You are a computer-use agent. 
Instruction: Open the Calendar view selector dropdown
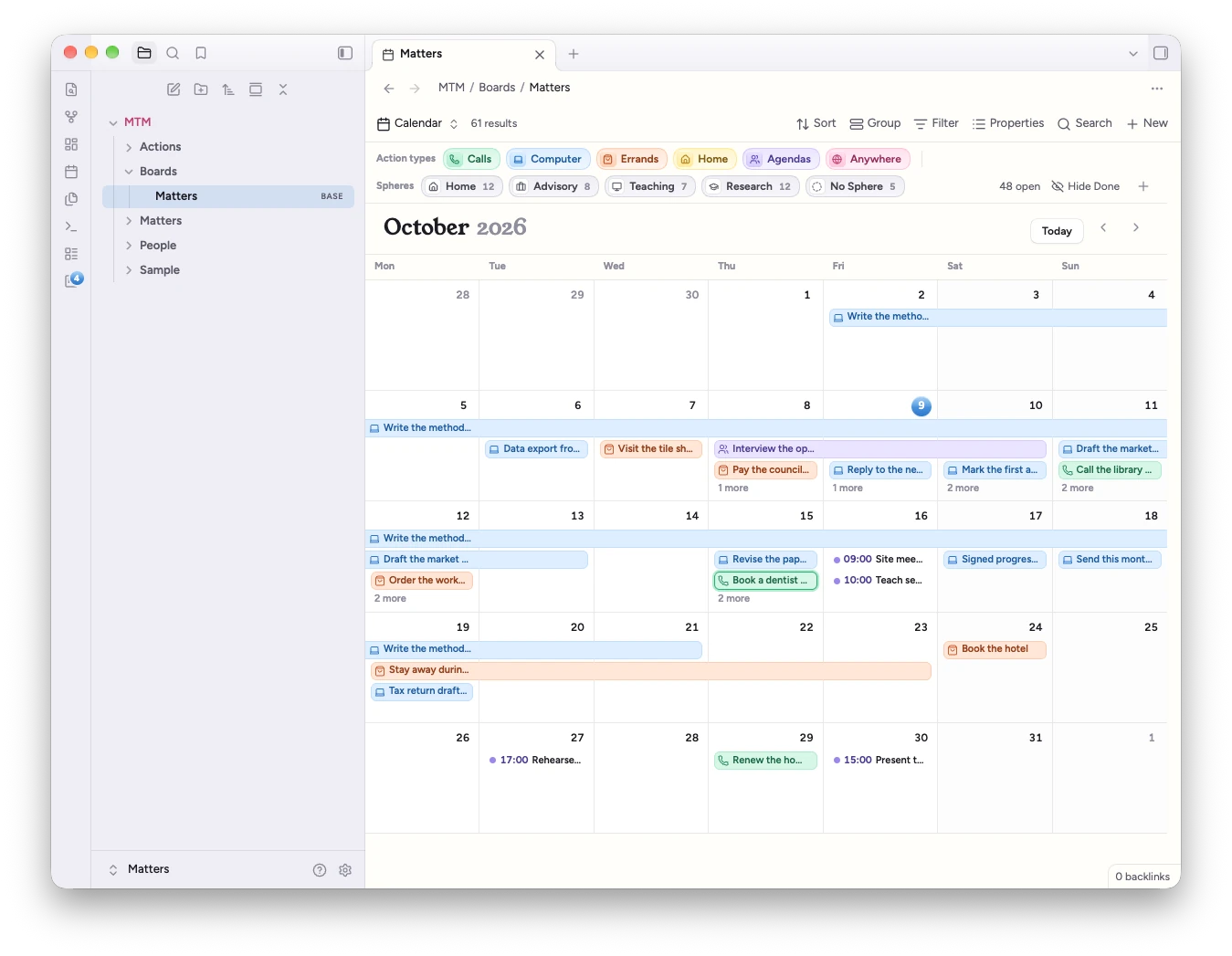(x=417, y=123)
